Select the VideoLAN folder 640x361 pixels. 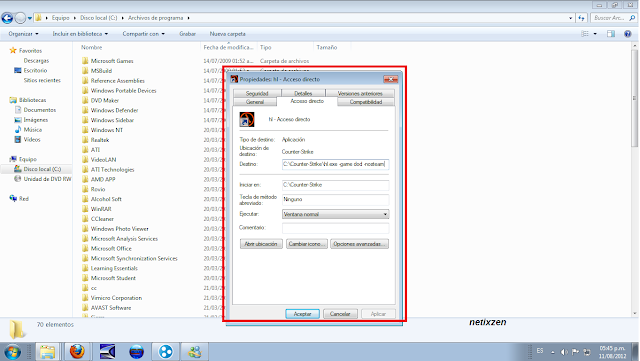[103, 160]
